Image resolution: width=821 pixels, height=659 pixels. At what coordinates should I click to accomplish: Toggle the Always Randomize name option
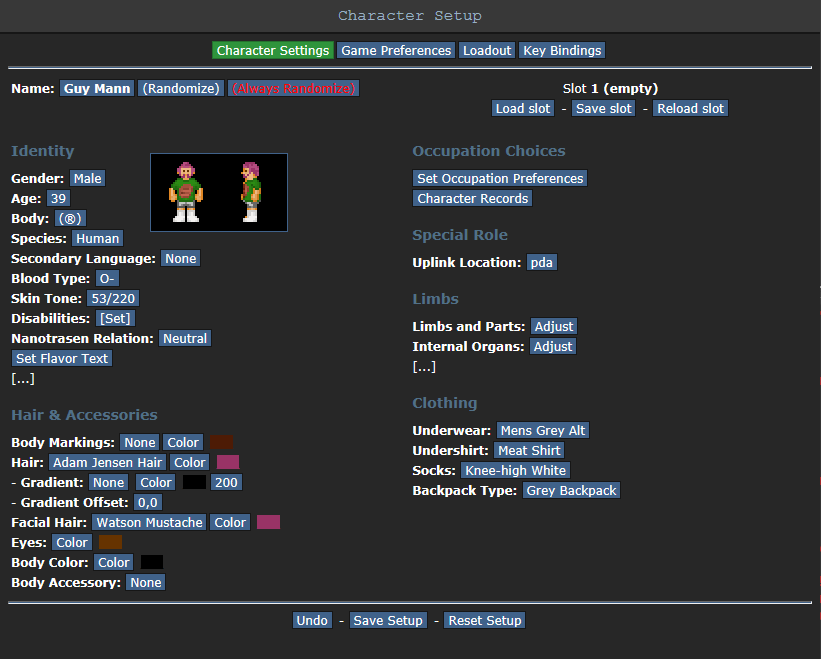[293, 88]
